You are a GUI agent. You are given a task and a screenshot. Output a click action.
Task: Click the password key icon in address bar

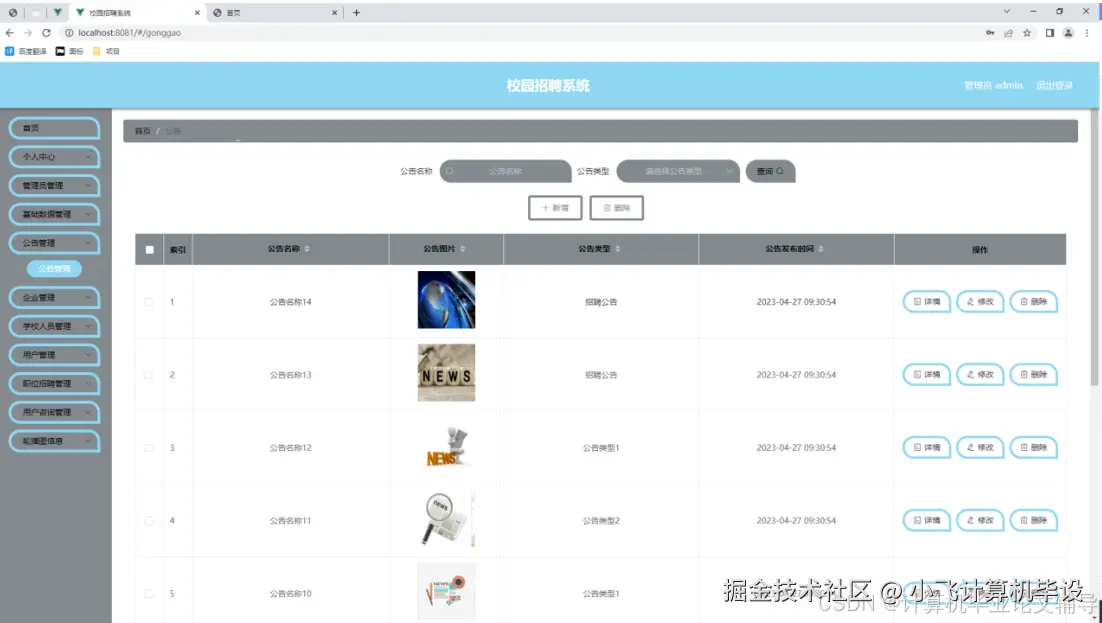(x=990, y=33)
